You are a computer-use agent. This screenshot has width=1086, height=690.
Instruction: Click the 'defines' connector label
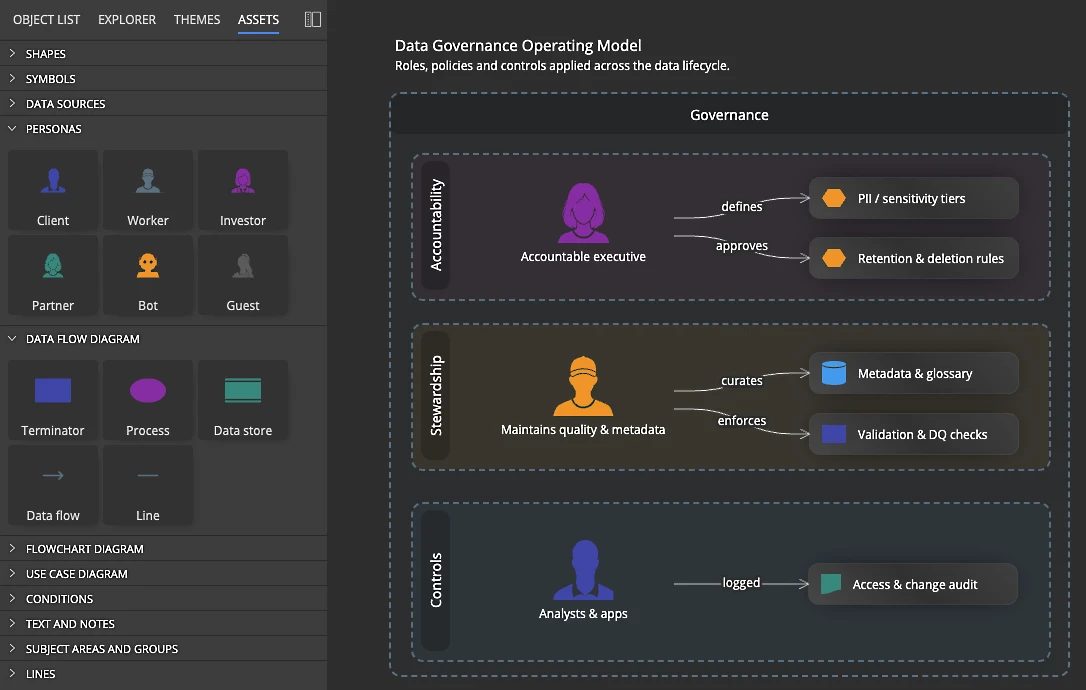[x=742, y=206]
